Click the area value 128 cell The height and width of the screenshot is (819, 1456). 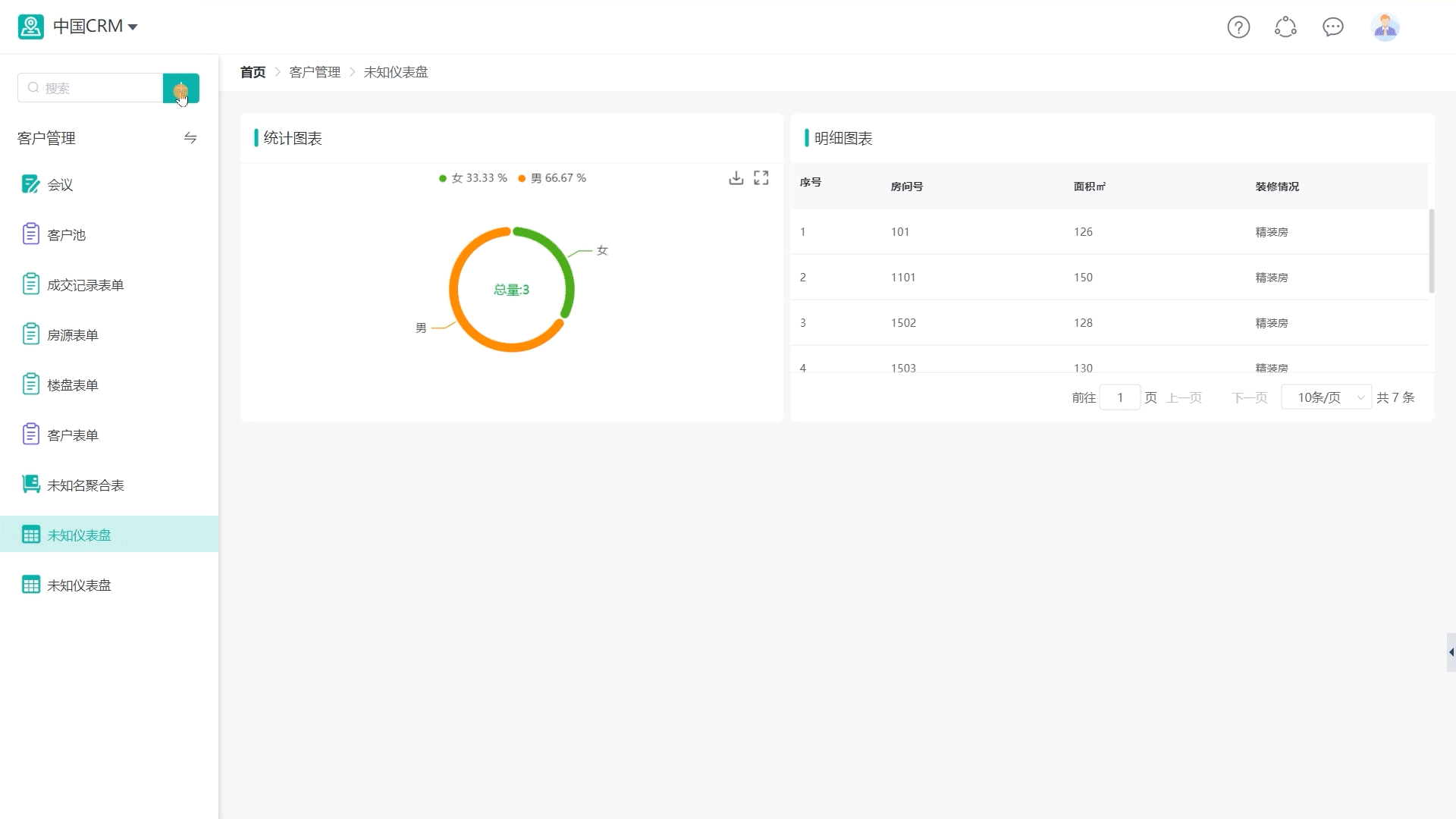click(1083, 323)
